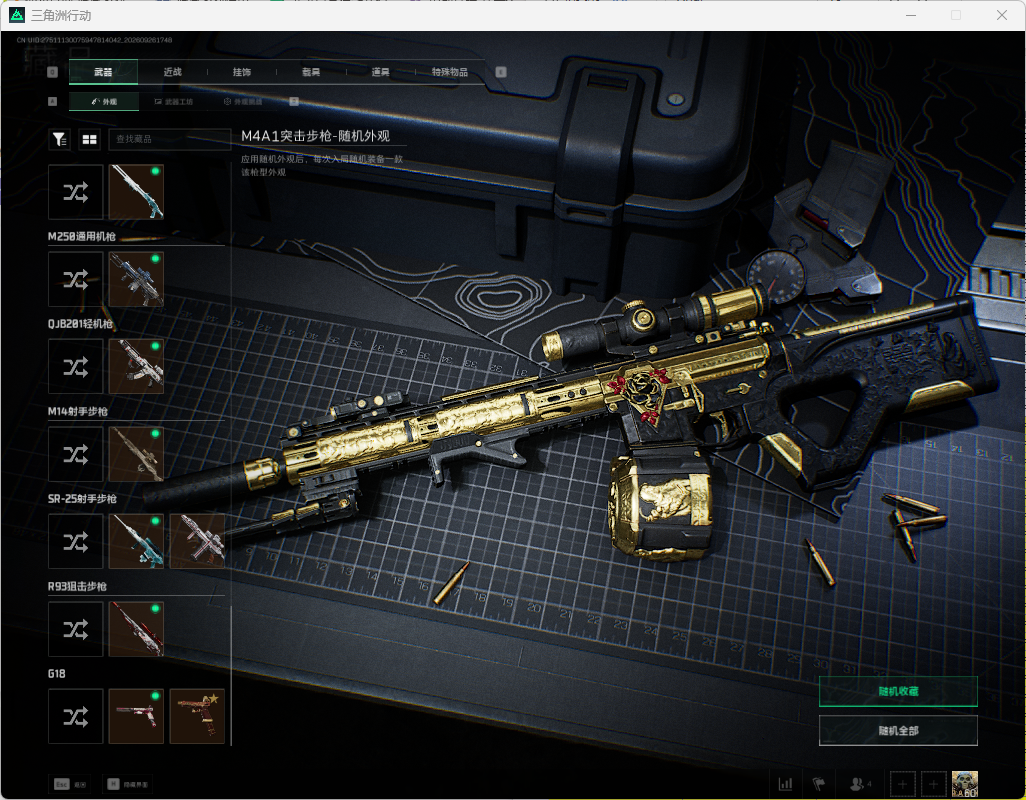Click the plus slot beside the friends icon
Image resolution: width=1026 pixels, height=800 pixels.
click(x=902, y=784)
